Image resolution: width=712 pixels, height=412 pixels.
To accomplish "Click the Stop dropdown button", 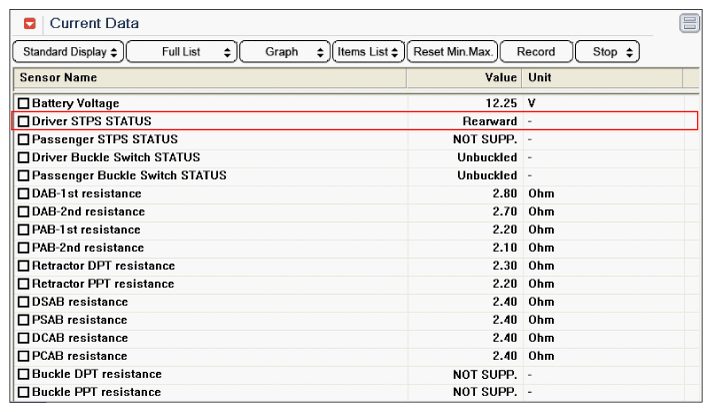I will tap(610, 52).
